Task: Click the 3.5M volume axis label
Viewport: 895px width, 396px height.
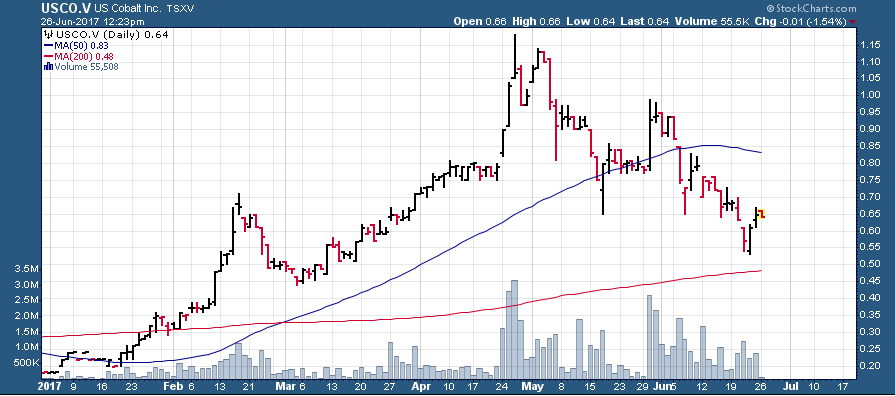Action: point(27,268)
